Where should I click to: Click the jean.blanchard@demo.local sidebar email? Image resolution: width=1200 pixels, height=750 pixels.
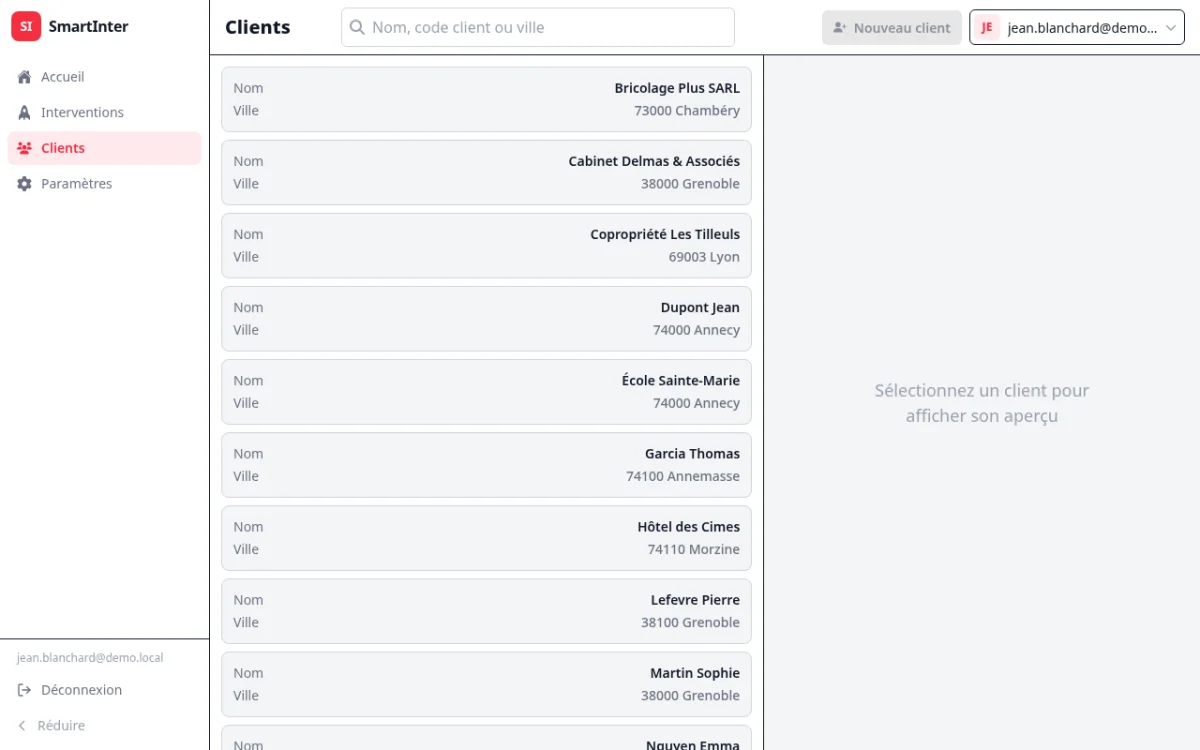(90, 658)
